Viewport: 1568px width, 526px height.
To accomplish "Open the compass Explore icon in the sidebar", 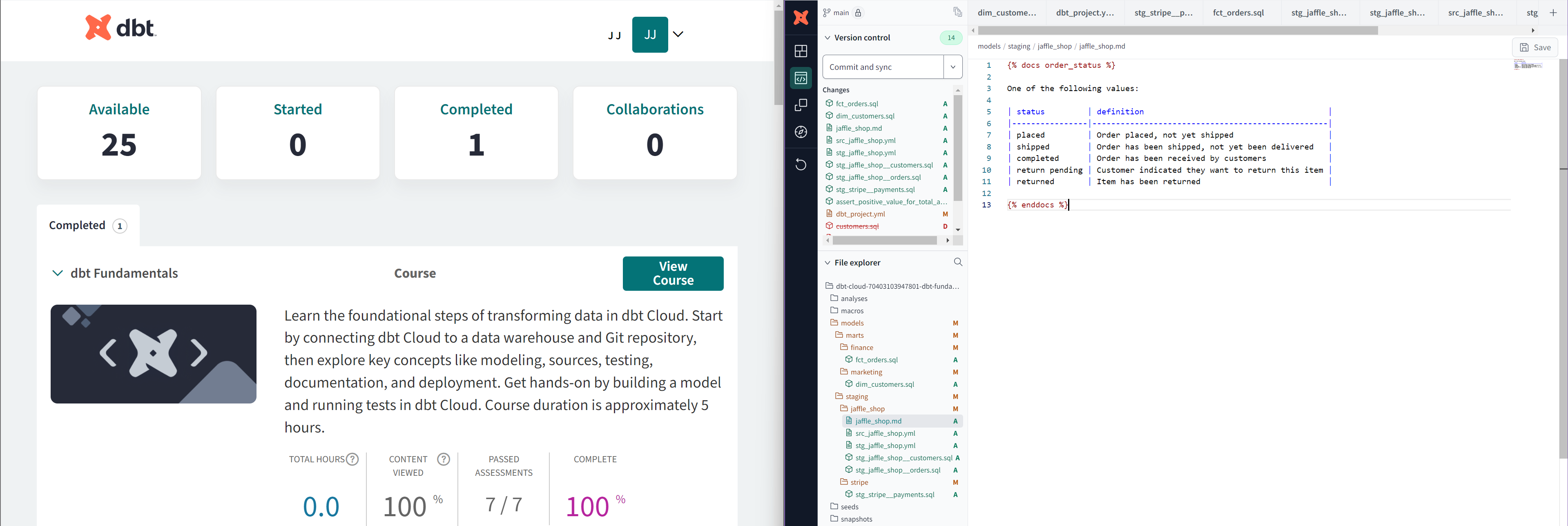I will [x=801, y=132].
